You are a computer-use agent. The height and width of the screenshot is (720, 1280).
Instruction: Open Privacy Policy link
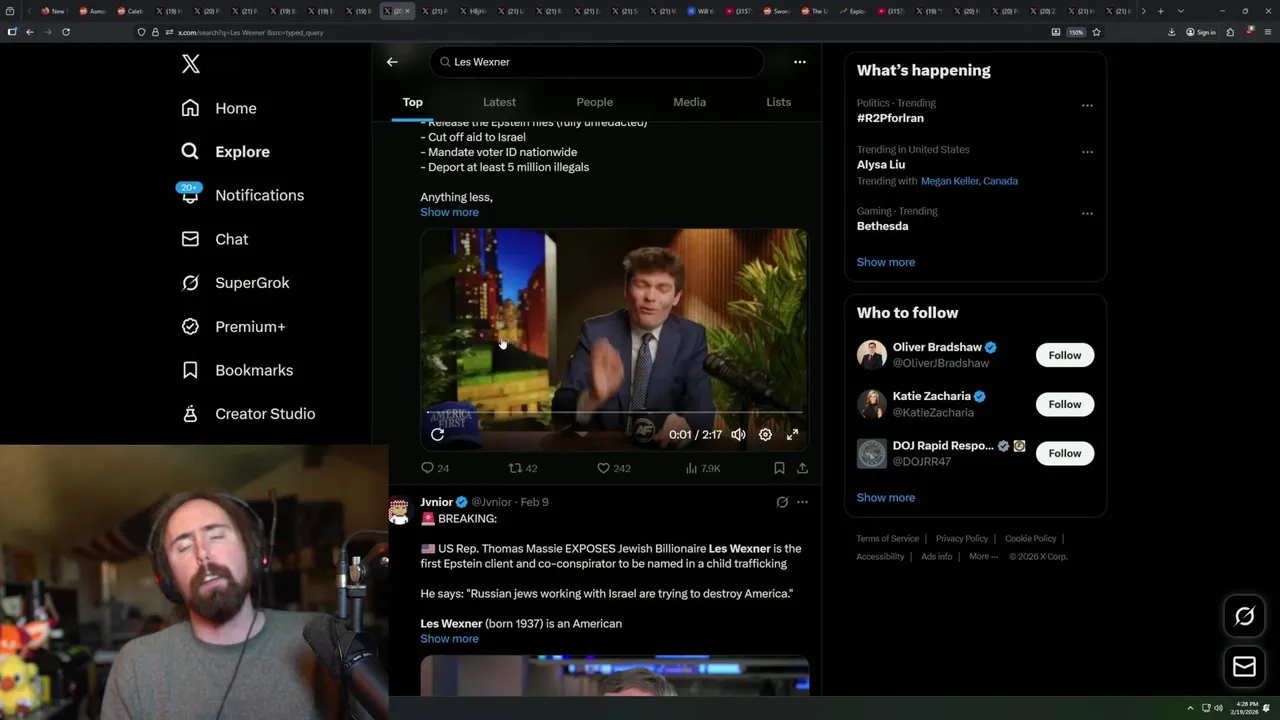(x=962, y=539)
